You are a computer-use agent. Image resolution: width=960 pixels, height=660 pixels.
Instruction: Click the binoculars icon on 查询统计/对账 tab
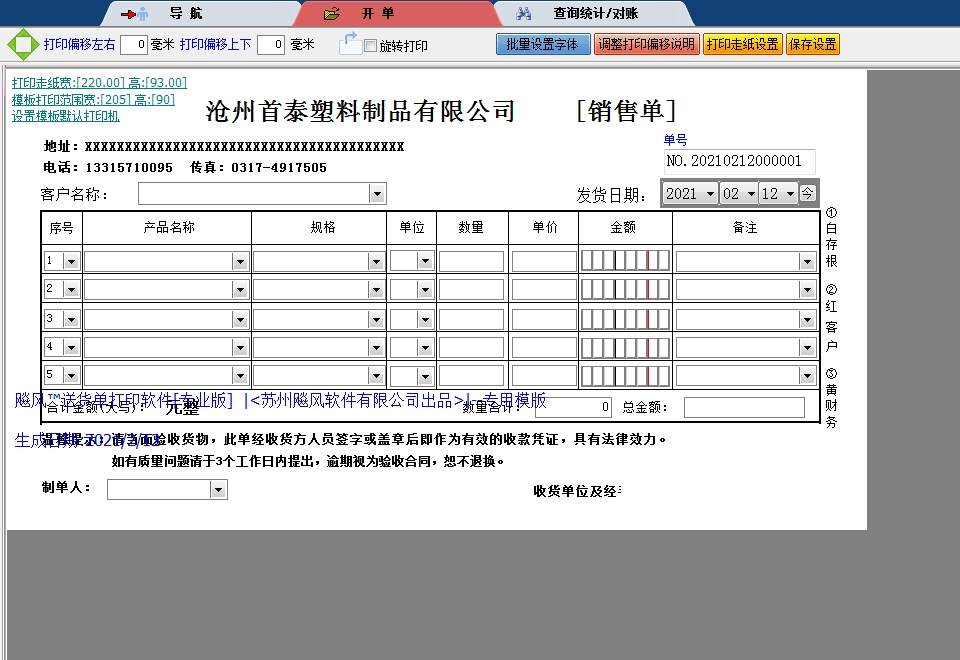pyautogui.click(x=524, y=13)
